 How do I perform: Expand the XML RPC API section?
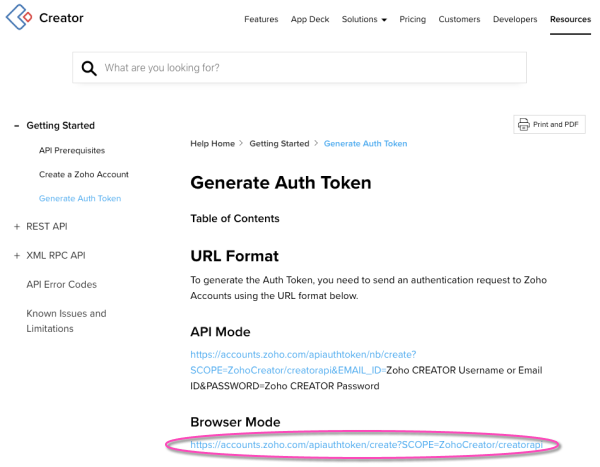pos(16,256)
